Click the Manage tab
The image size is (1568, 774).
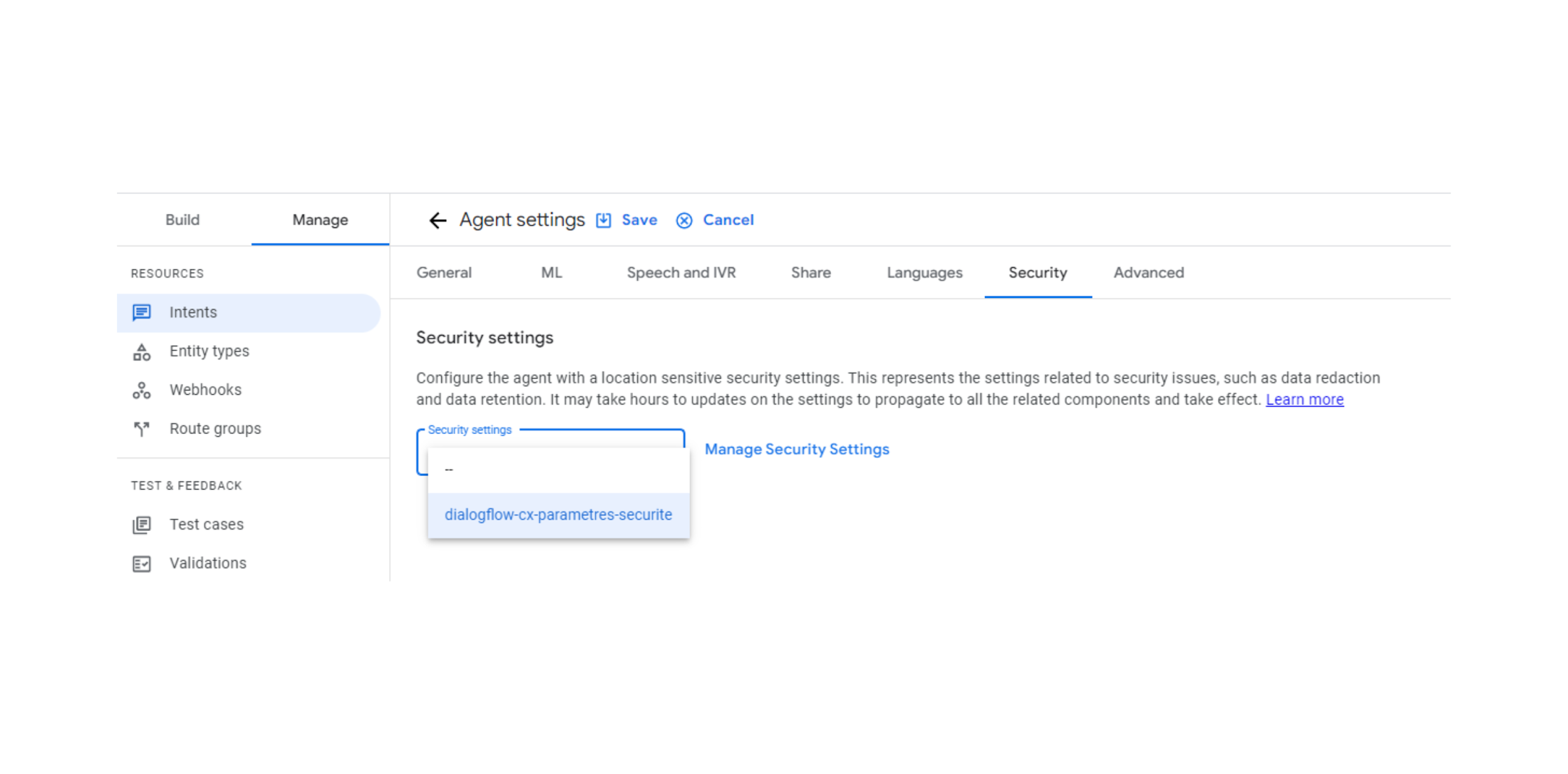318,219
